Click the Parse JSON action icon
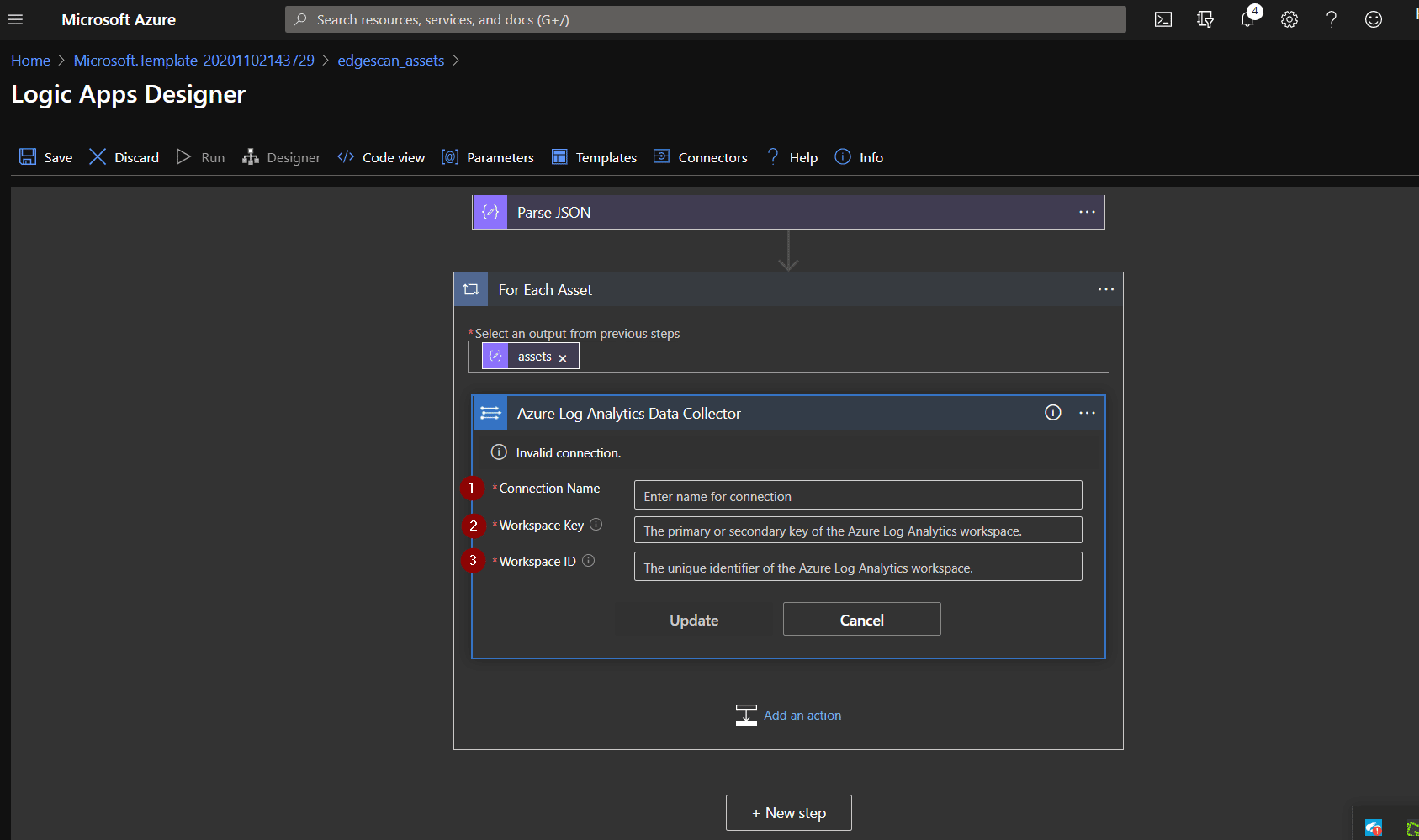 point(490,213)
